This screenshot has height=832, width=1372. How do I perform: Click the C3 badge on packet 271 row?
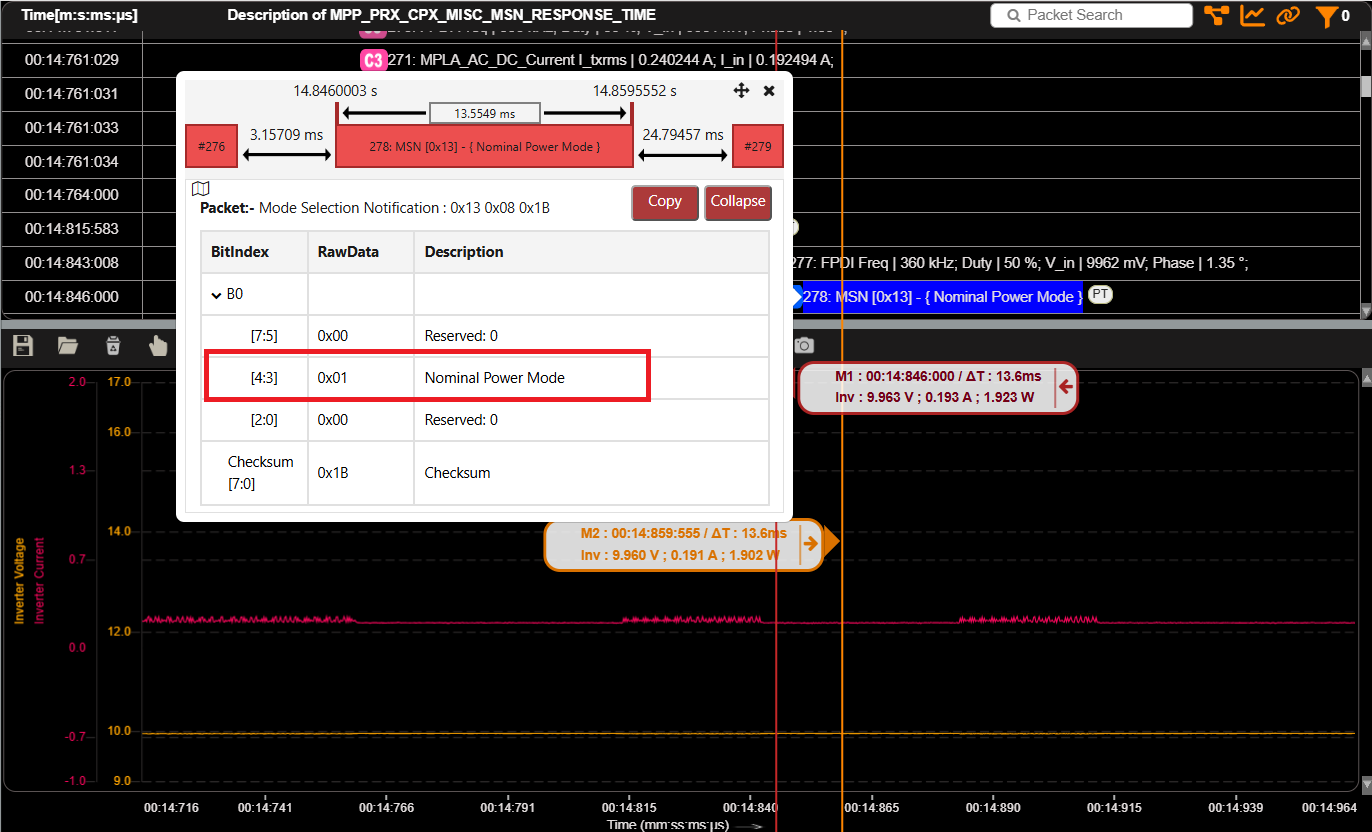[x=373, y=60]
